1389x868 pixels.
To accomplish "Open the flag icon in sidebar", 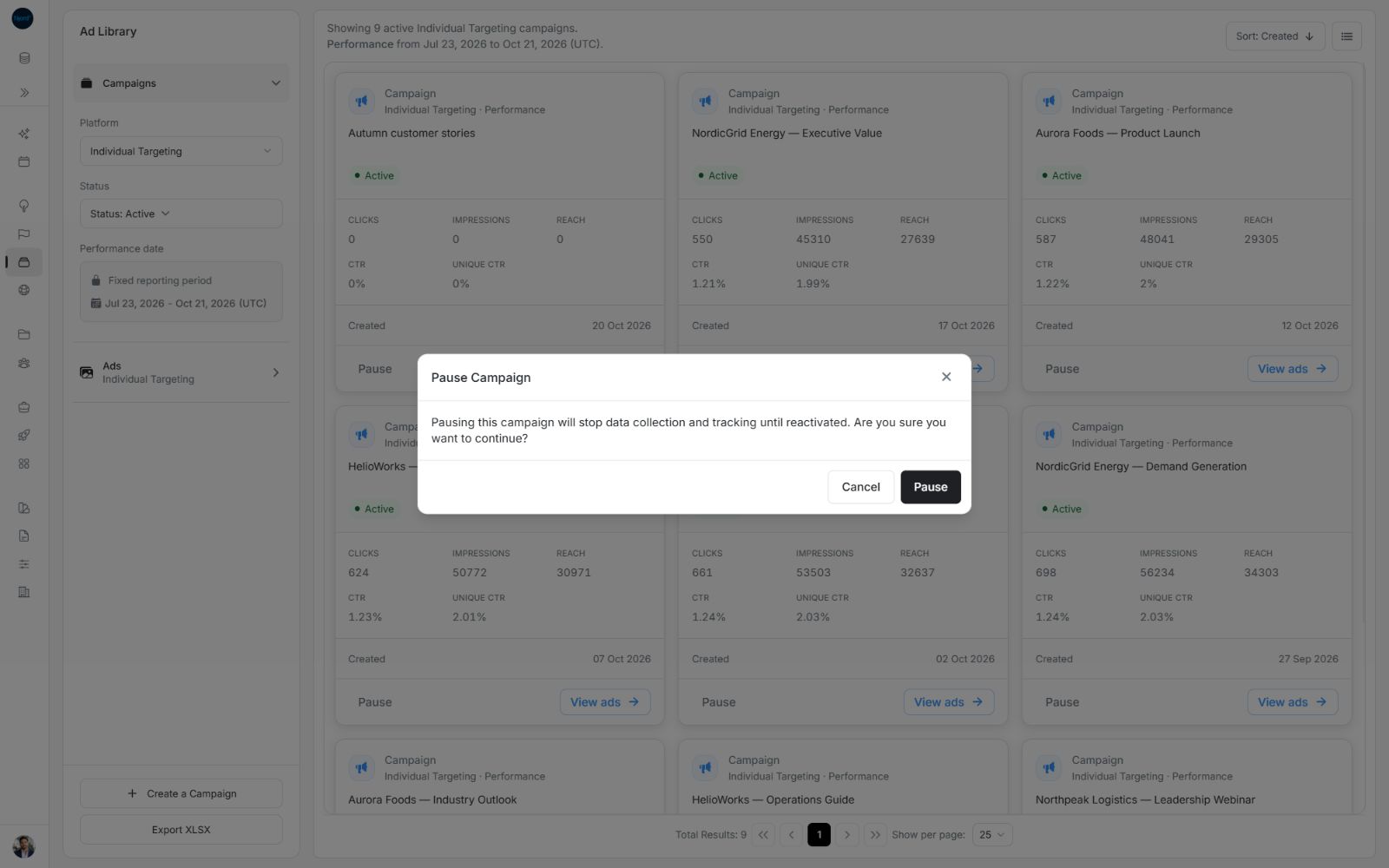I will click(24, 233).
